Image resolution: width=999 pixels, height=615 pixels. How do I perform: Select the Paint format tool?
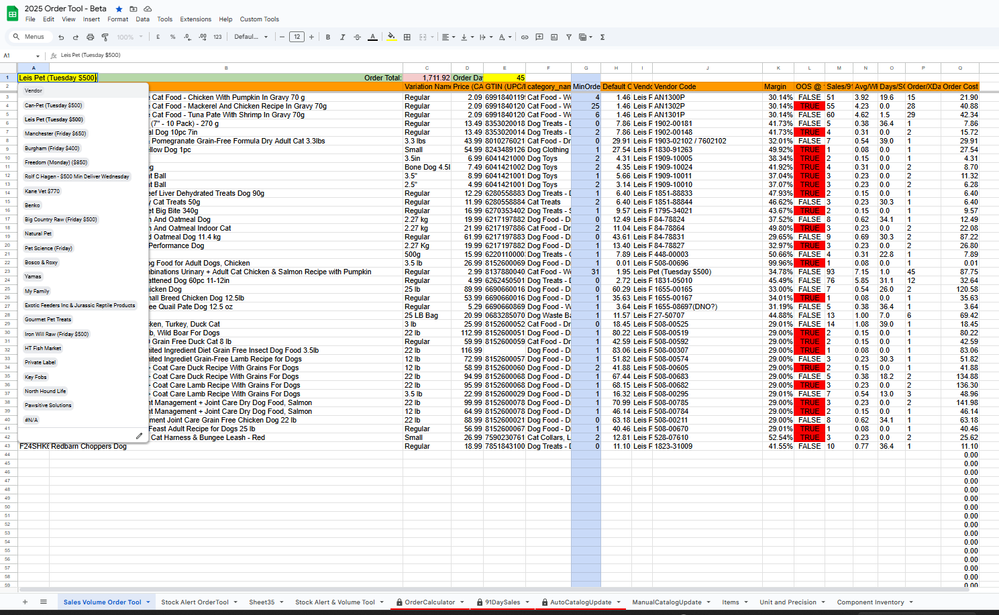pos(104,37)
